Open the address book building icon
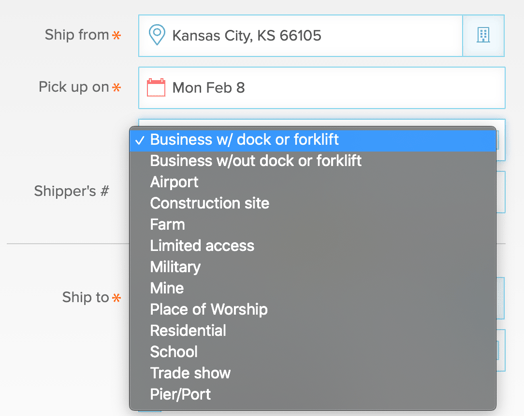 point(483,35)
